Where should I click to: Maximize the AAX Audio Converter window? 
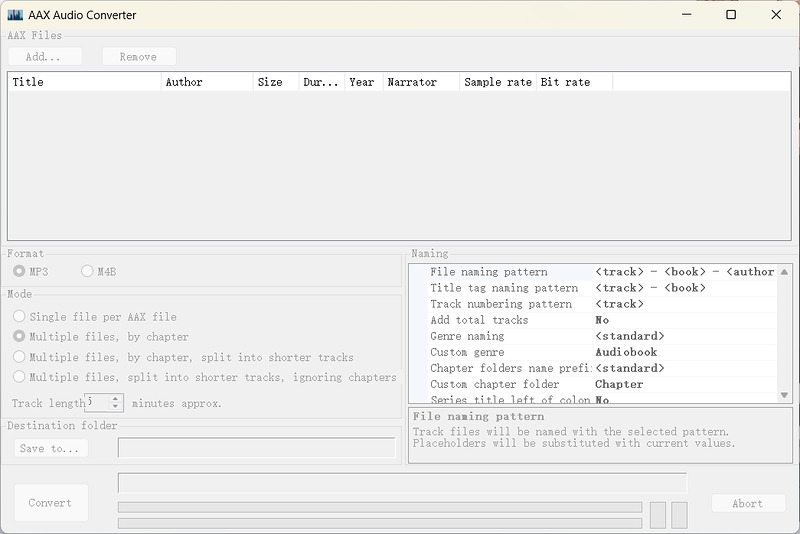click(731, 15)
